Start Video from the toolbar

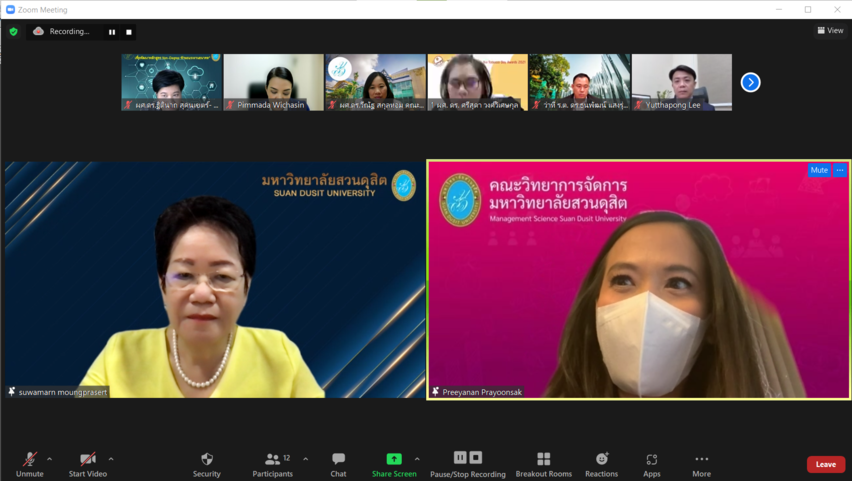tap(87, 465)
